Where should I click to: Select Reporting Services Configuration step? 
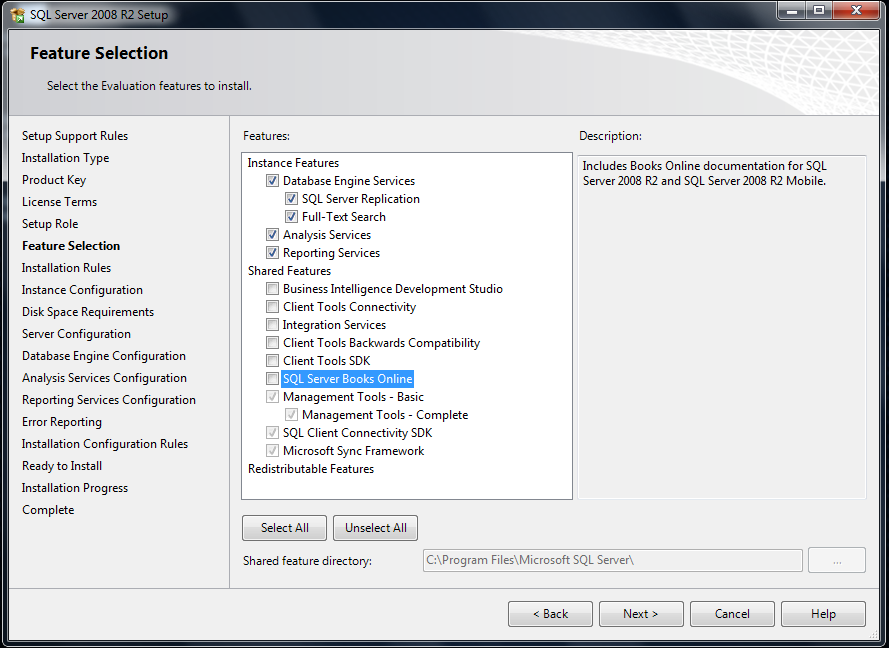point(109,400)
